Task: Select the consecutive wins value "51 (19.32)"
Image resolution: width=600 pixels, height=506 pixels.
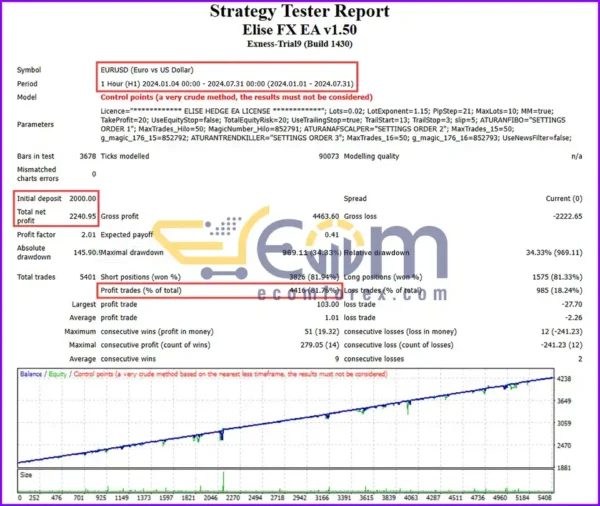Action: click(322, 332)
